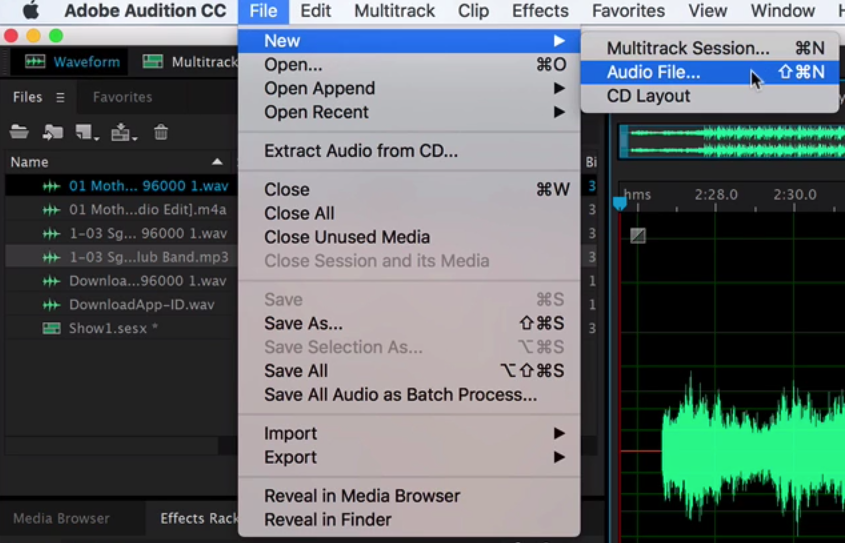Choose Reveal in Finder
Image resolution: width=845 pixels, height=543 pixels.
pyautogui.click(x=409, y=519)
